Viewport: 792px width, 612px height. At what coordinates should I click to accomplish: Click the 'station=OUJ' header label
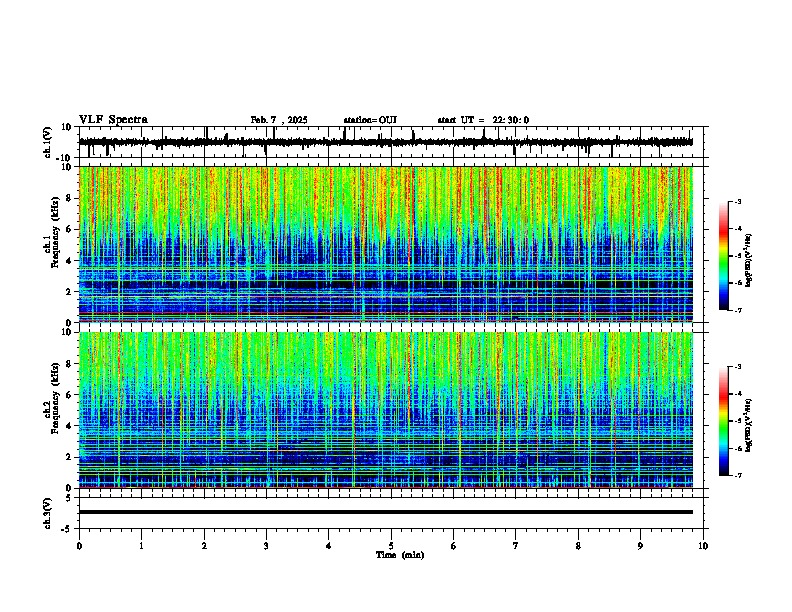pos(370,120)
